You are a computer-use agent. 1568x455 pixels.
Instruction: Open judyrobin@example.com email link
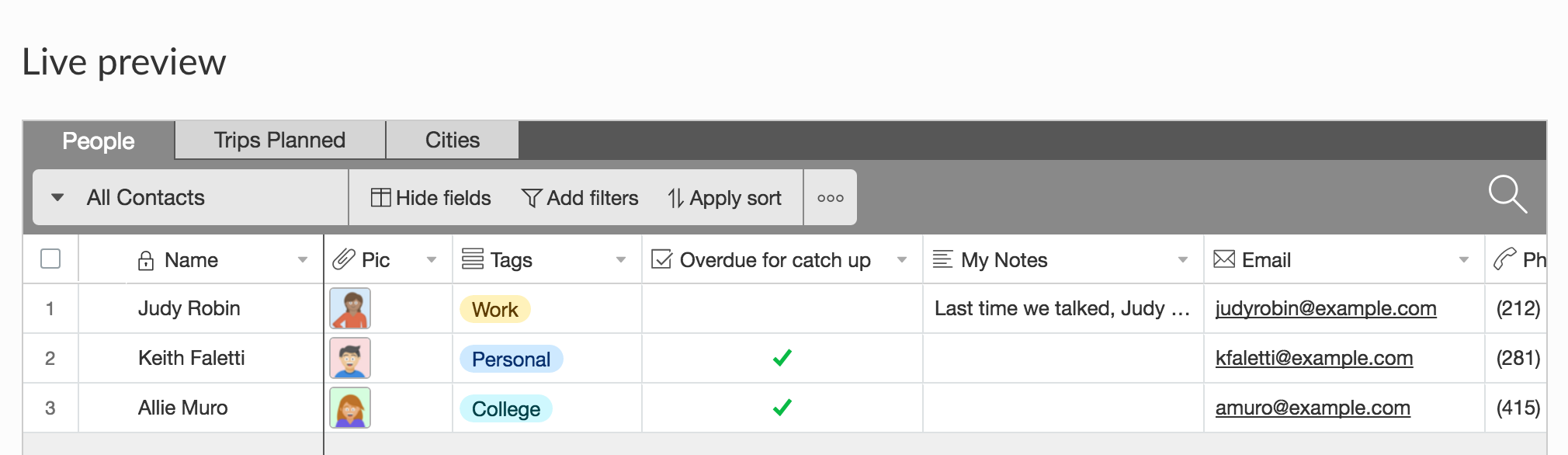pyautogui.click(x=1325, y=308)
